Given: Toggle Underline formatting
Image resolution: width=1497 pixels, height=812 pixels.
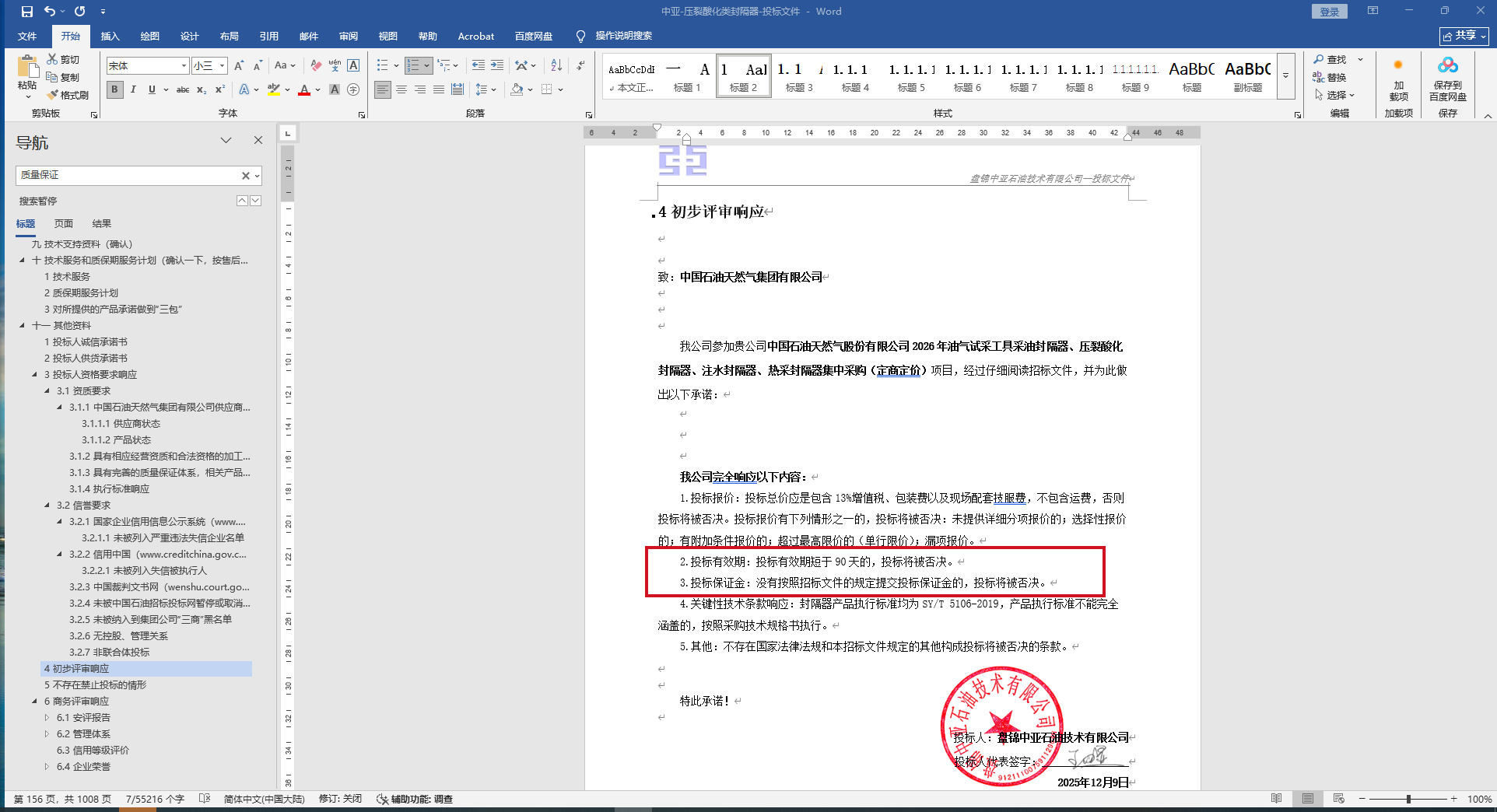Looking at the screenshot, I should click(152, 89).
